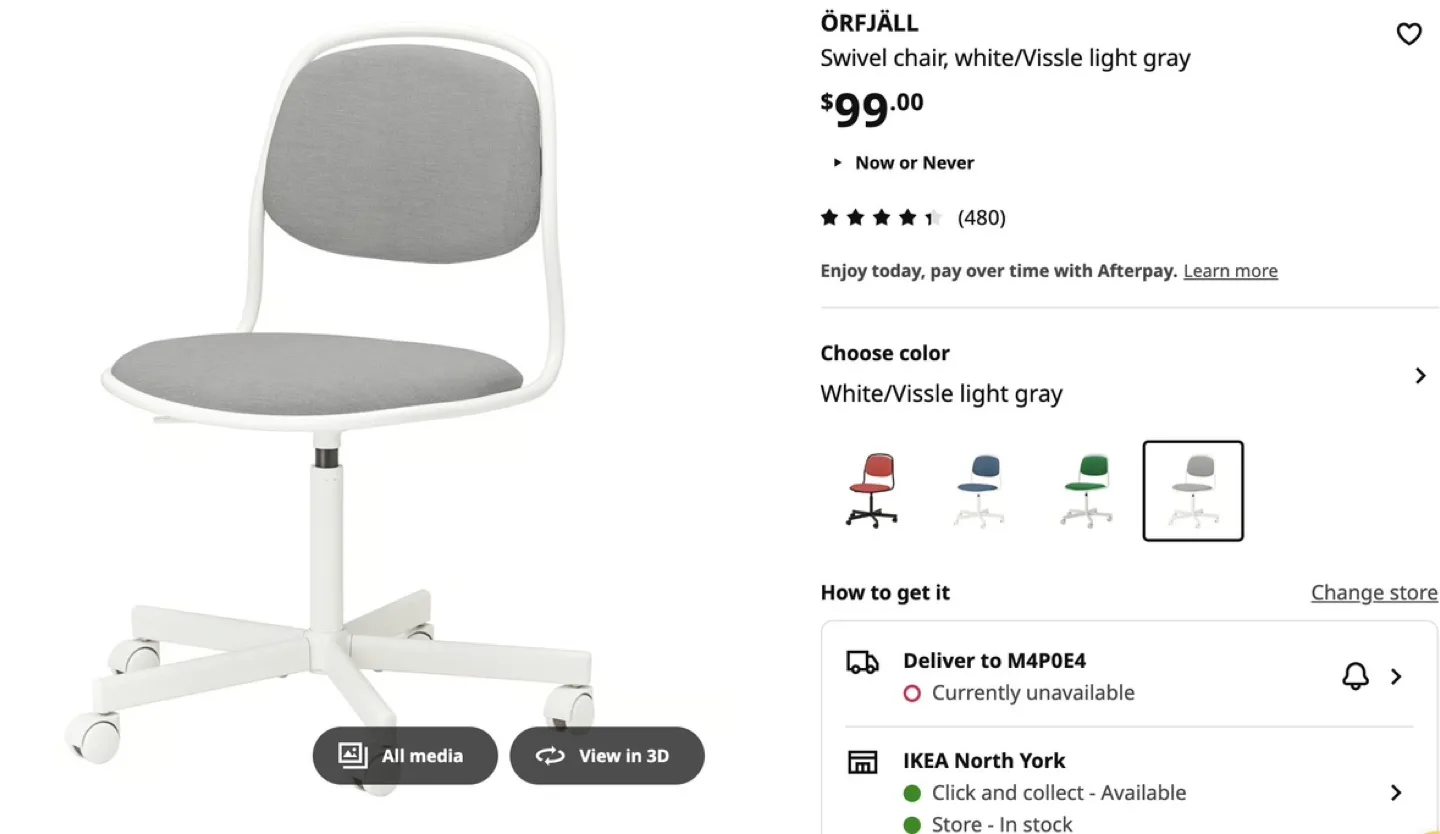The height and width of the screenshot is (834, 1440).
Task: Select the blue chair color option
Action: (978, 491)
